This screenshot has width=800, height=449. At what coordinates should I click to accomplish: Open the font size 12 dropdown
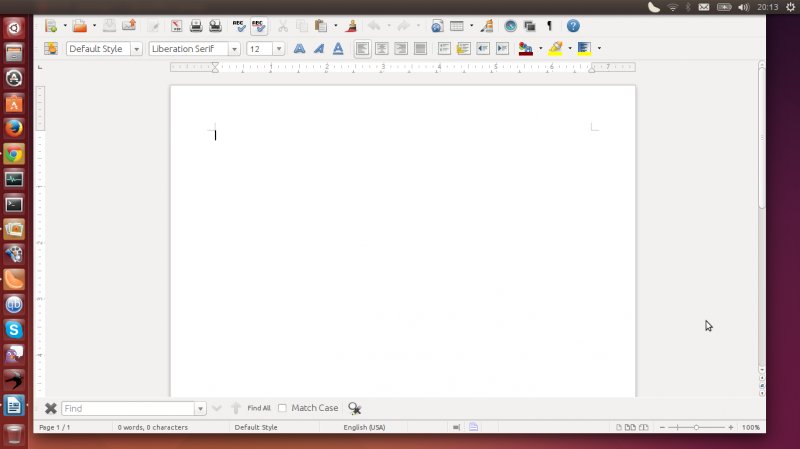279,48
